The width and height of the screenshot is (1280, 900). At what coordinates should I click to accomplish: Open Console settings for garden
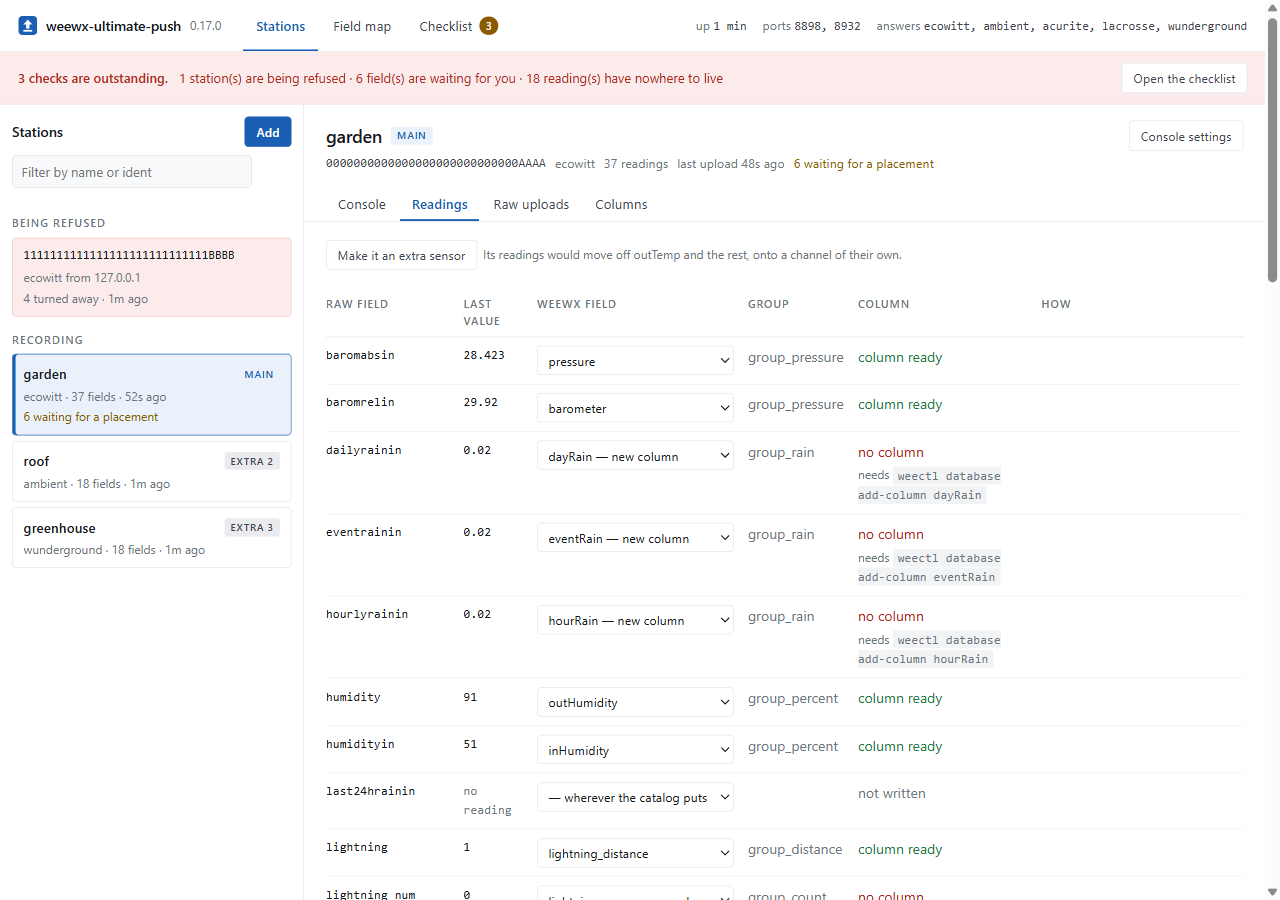point(1186,137)
